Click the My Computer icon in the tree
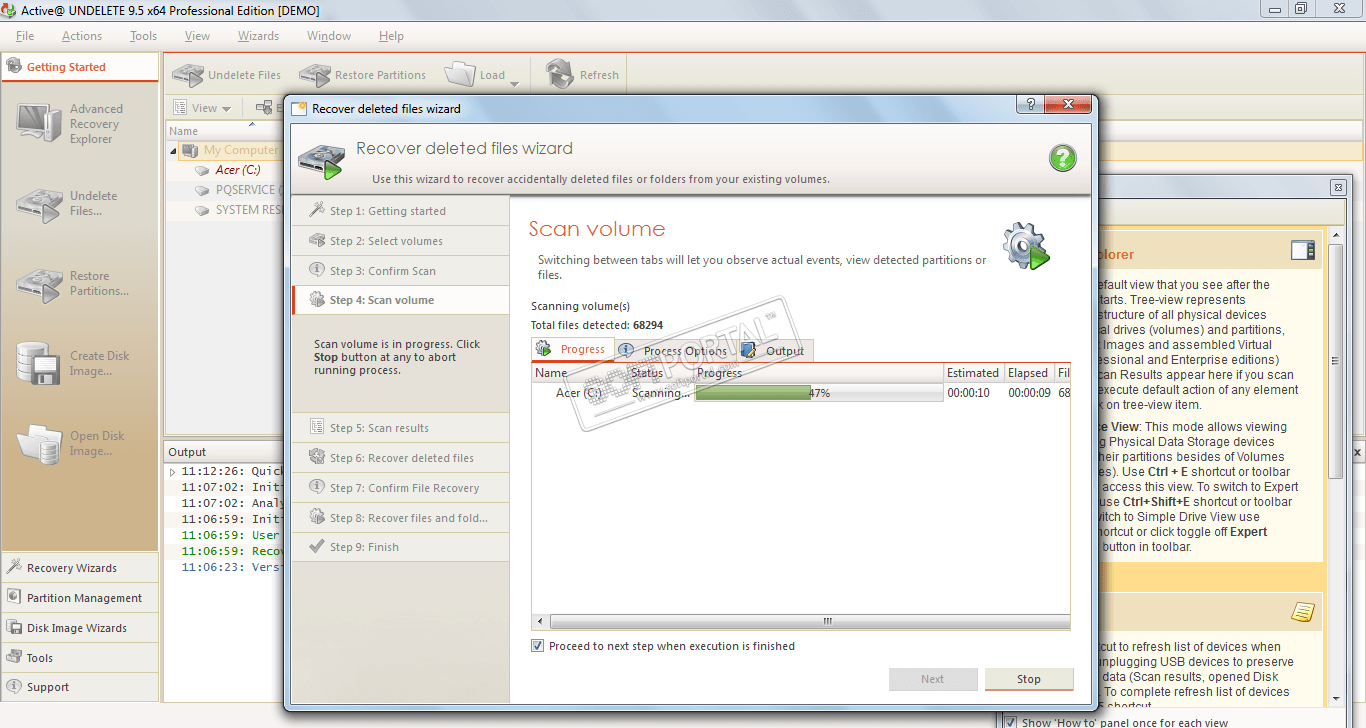This screenshot has width=1366, height=728. pyautogui.click(x=189, y=151)
